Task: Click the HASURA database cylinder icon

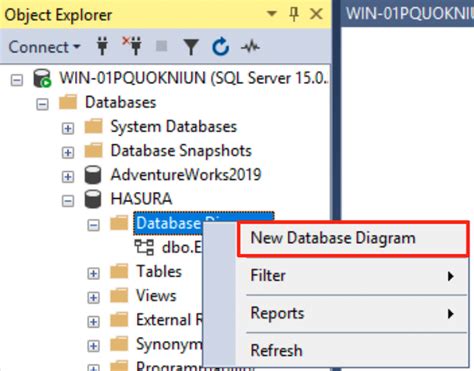Action: click(93, 199)
